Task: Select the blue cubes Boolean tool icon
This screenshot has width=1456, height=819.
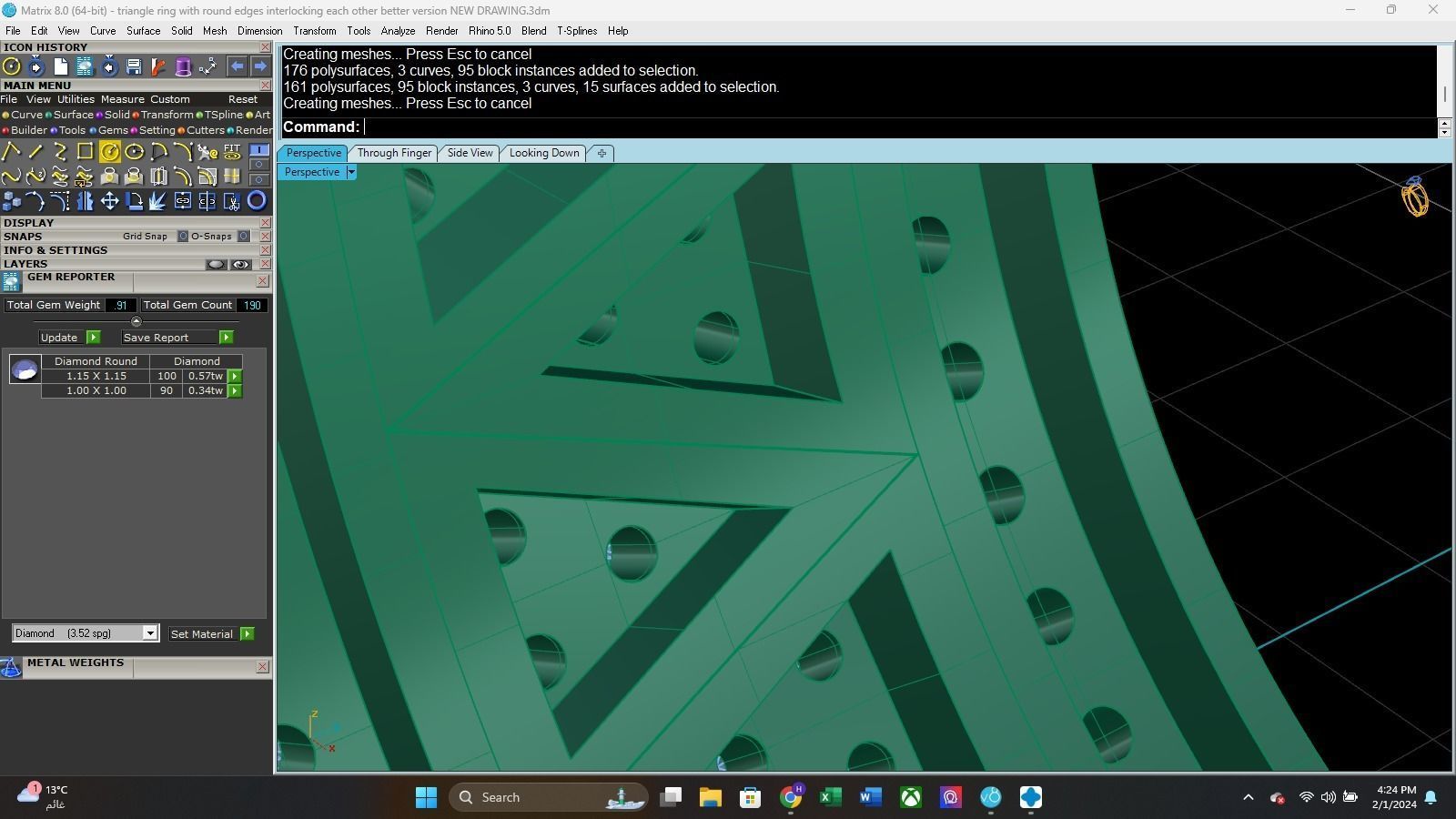Action: point(12,200)
